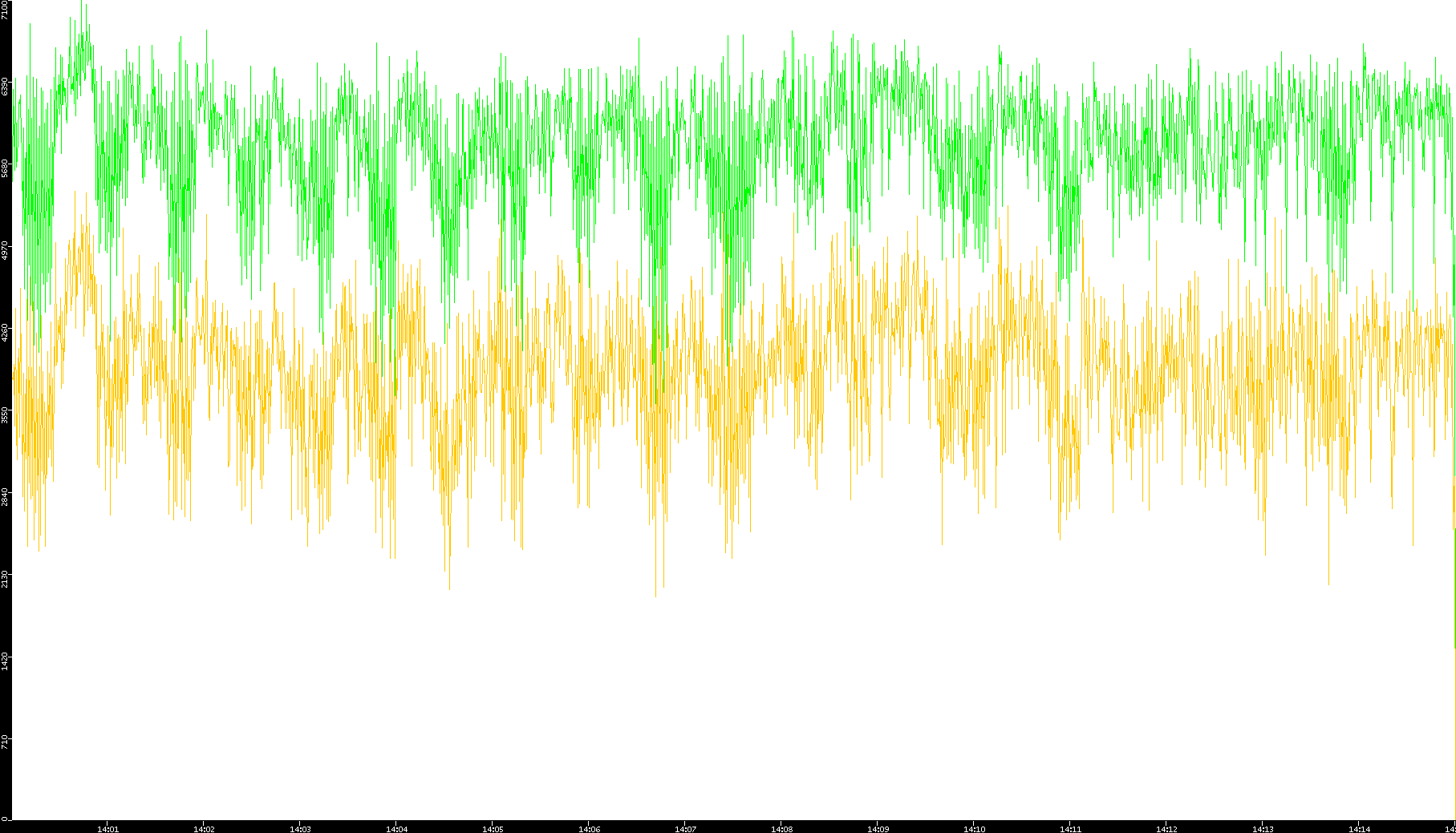The height and width of the screenshot is (833, 1456).
Task: Click the 1420 value axis label
Action: tap(6, 660)
